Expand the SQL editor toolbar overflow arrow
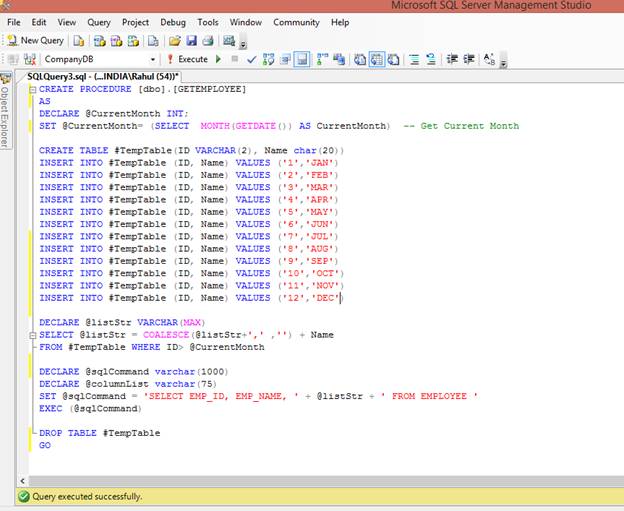624x511 pixels. click(503, 61)
